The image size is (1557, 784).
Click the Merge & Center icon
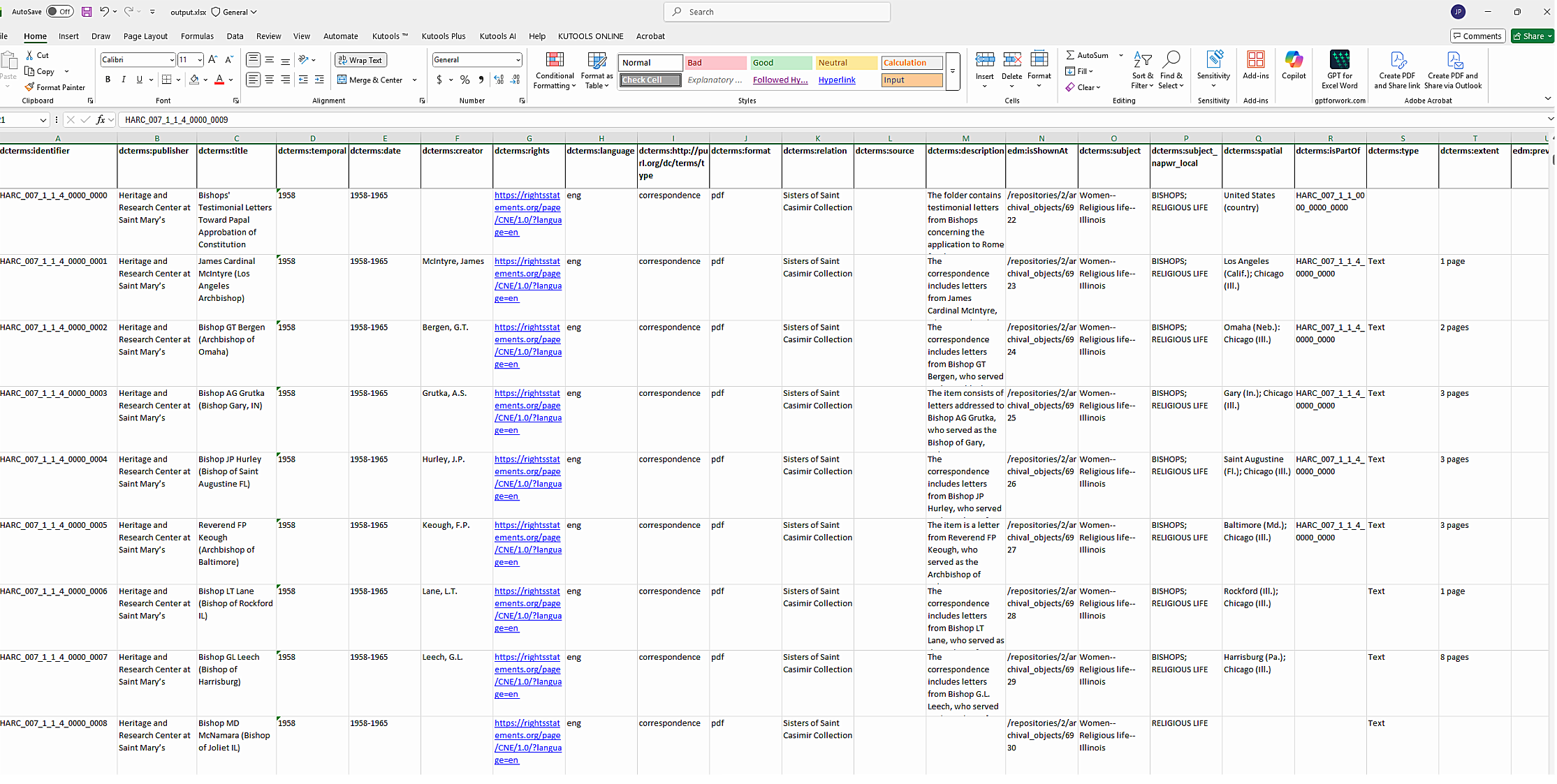coord(342,80)
